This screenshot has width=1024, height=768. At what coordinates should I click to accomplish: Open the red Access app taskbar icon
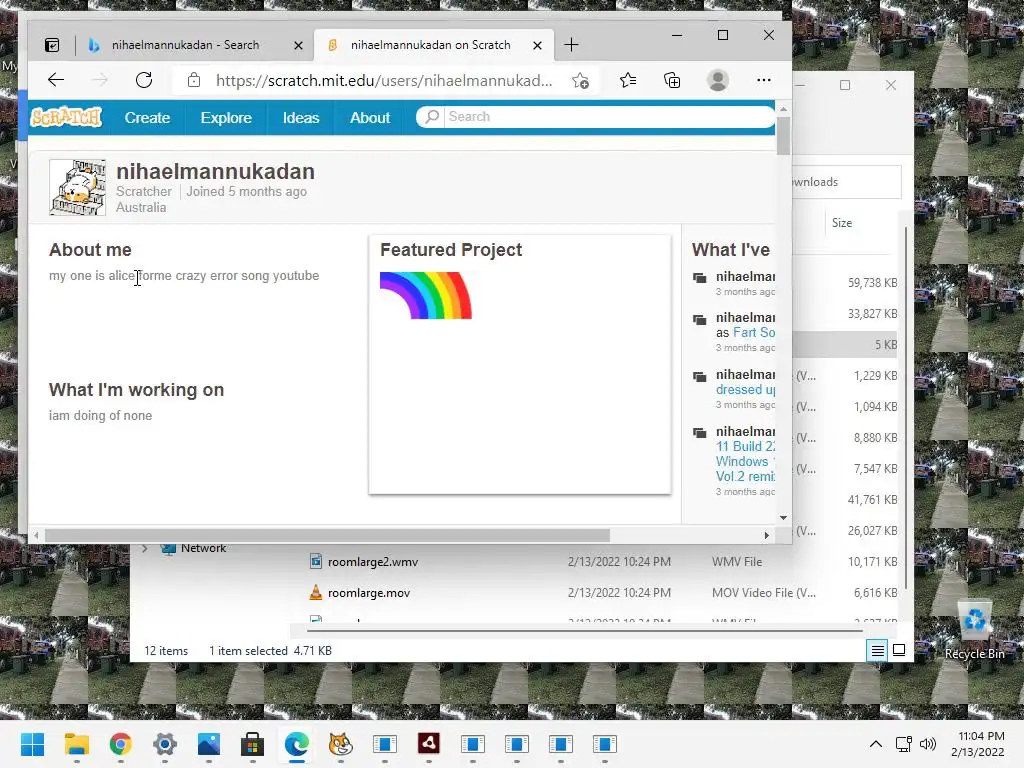pos(428,744)
